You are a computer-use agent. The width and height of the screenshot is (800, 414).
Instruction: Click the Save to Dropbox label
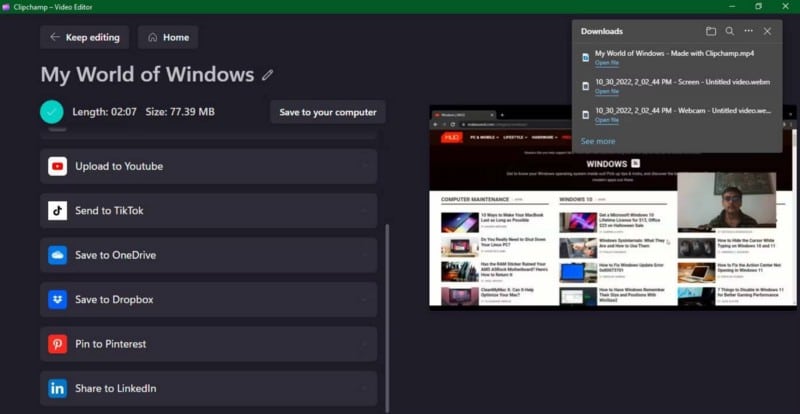(114, 300)
